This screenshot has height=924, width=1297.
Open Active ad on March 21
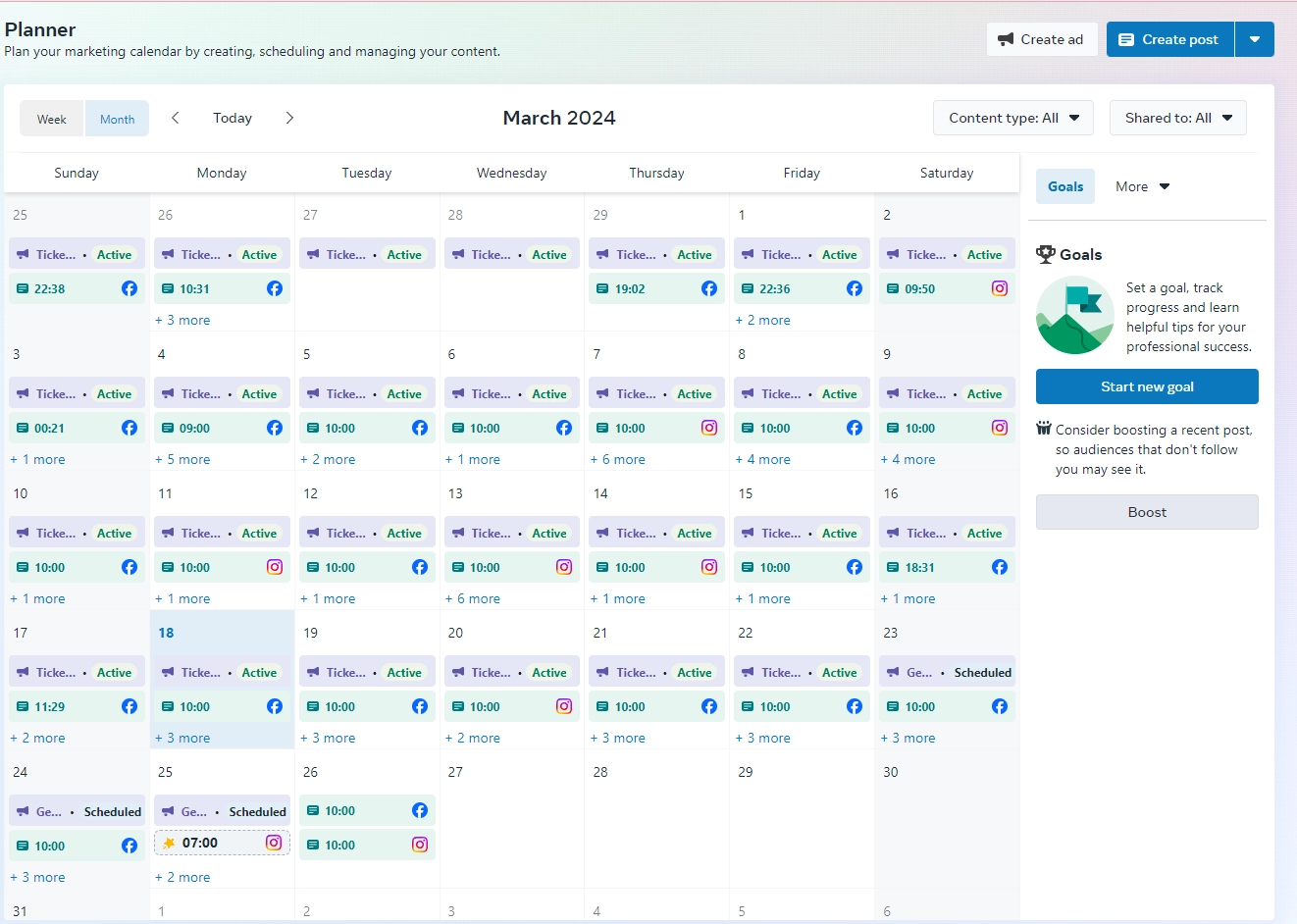tap(657, 672)
